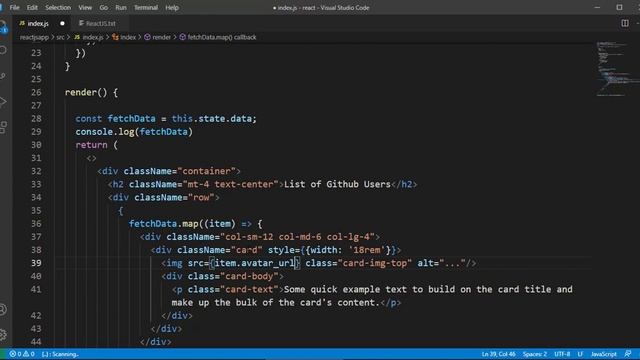Open the View menu
The width and height of the screenshot is (640, 360).
tap(85, 7)
